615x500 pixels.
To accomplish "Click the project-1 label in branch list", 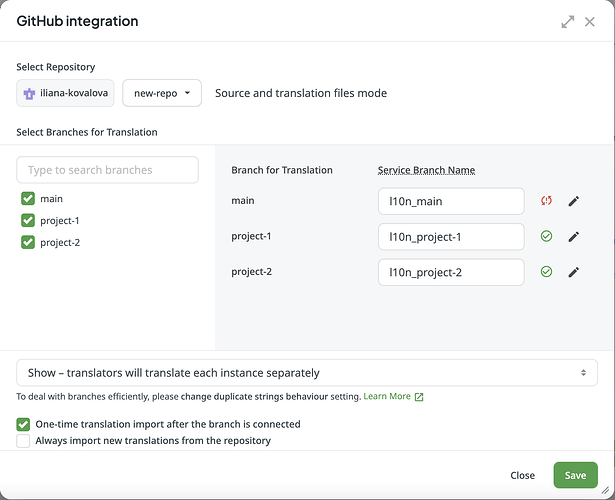I will click(x=60, y=221).
